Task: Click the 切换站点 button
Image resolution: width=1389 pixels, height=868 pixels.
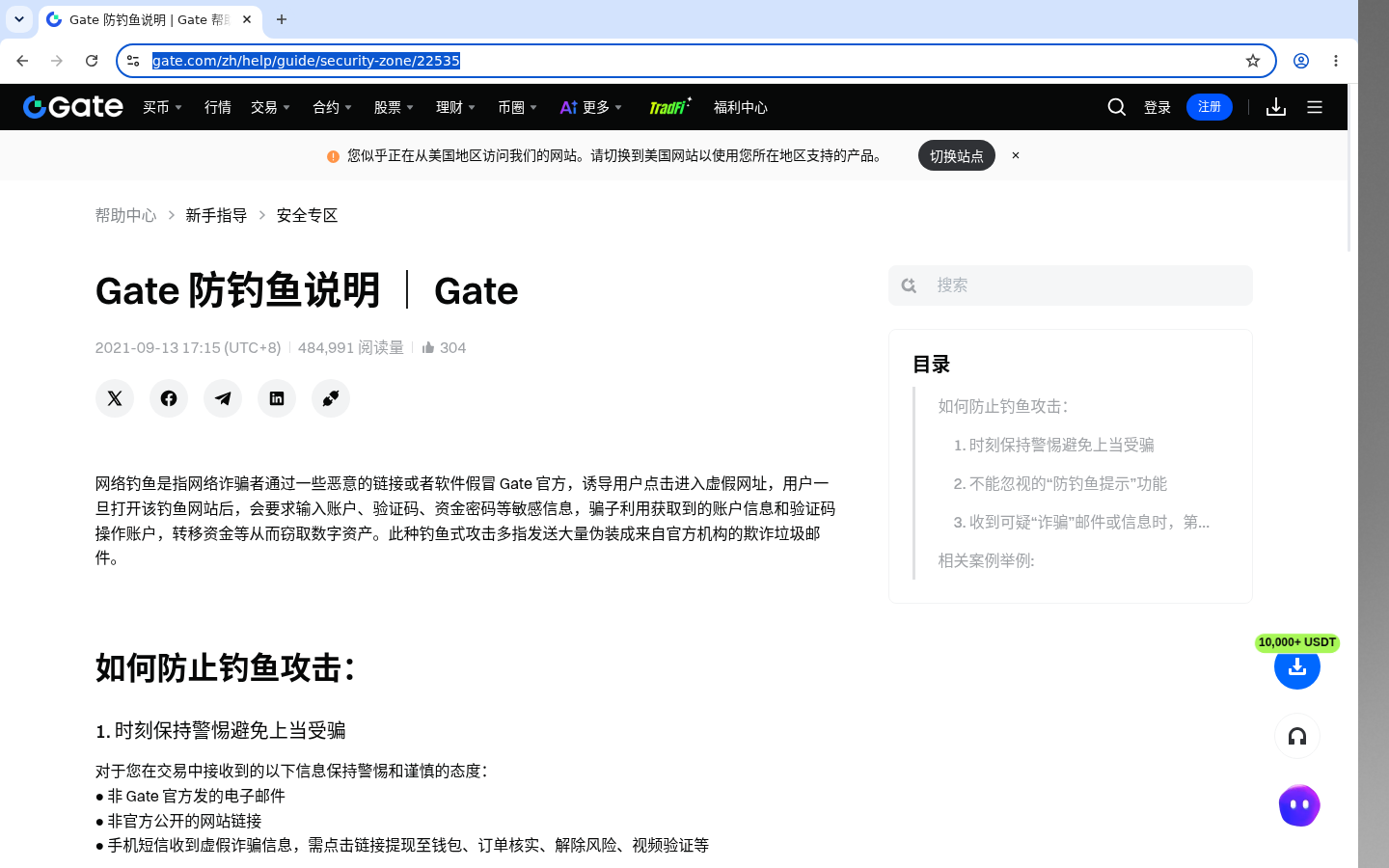Action: click(957, 155)
